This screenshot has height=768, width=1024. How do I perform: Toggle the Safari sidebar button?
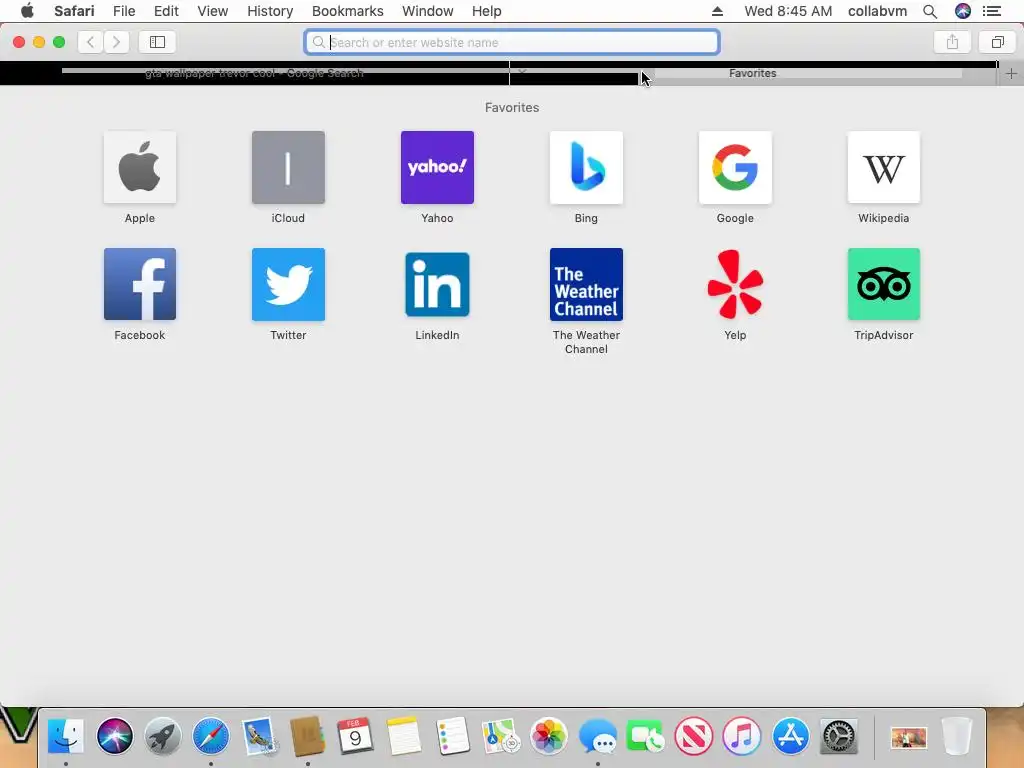click(157, 42)
